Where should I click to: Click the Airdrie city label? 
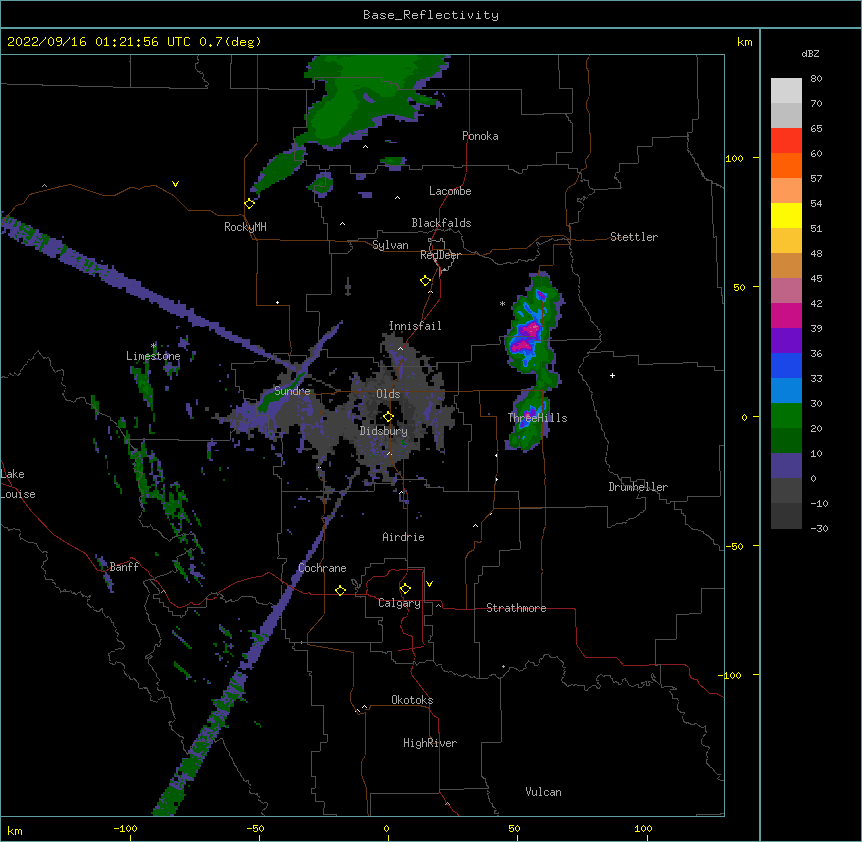404,537
